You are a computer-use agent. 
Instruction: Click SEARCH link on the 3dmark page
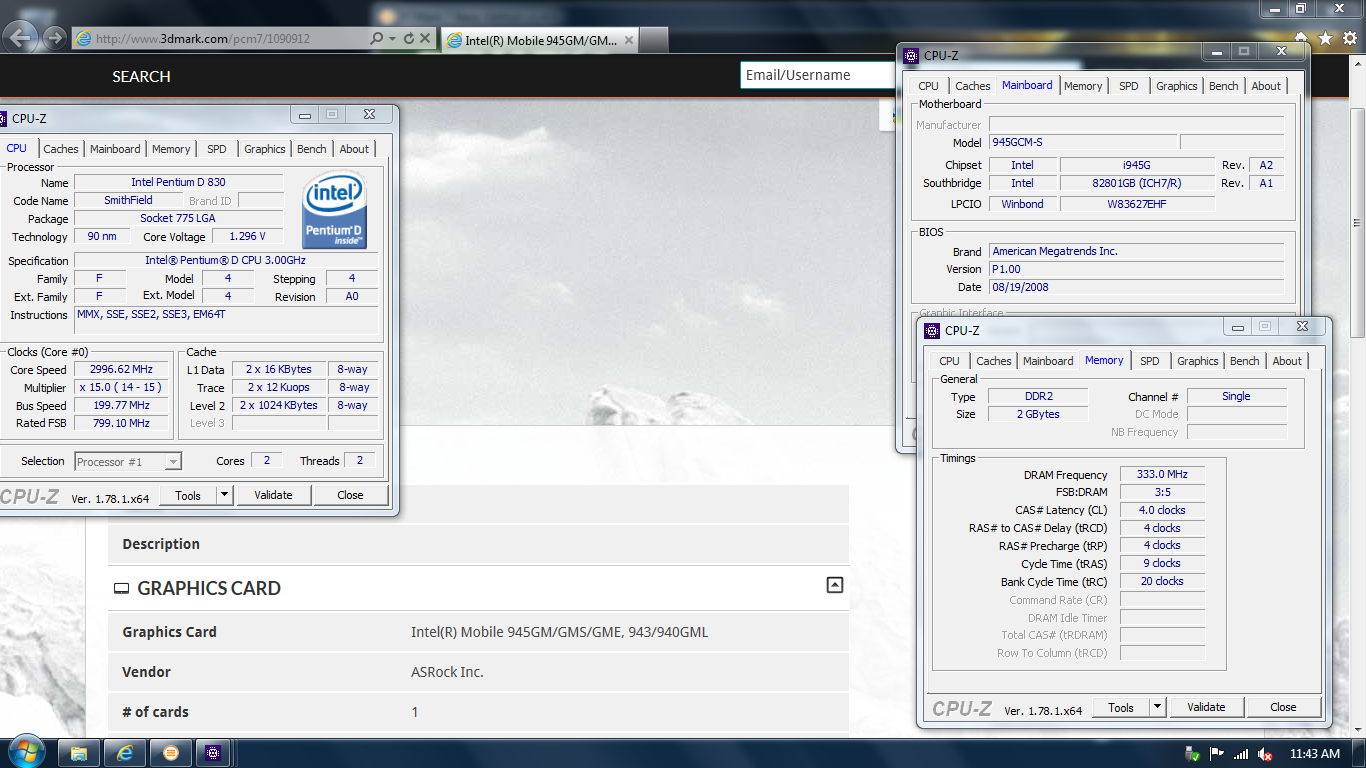tap(141, 76)
